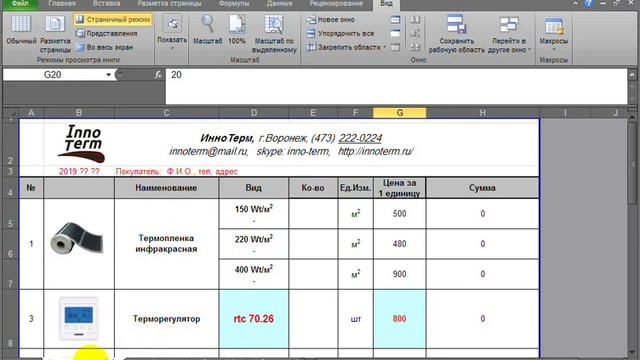Toggle Page Break mode (Страничный режим)

[113, 20]
